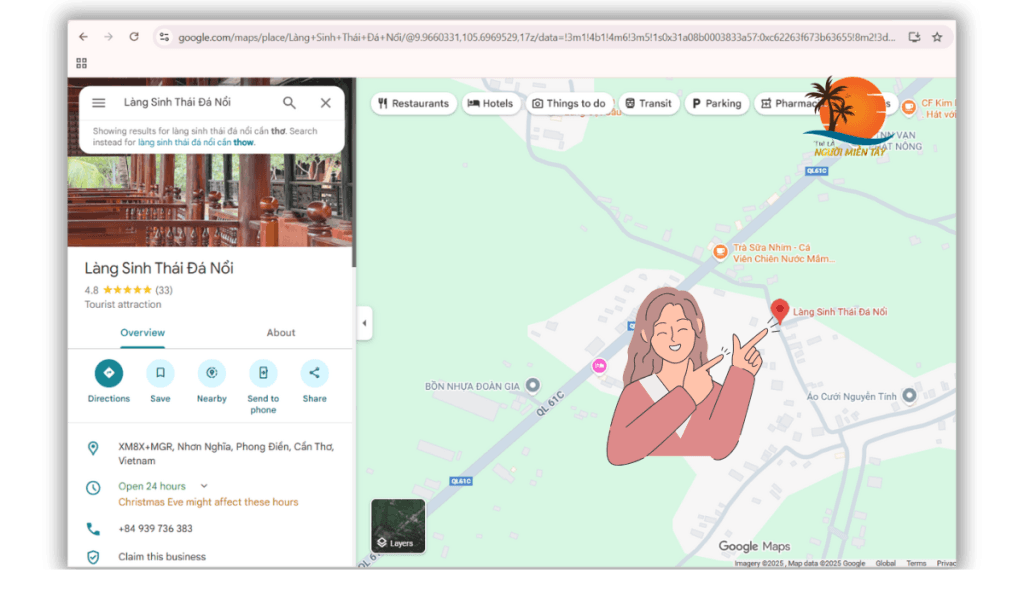Filter map by Hotels

tap(490, 103)
